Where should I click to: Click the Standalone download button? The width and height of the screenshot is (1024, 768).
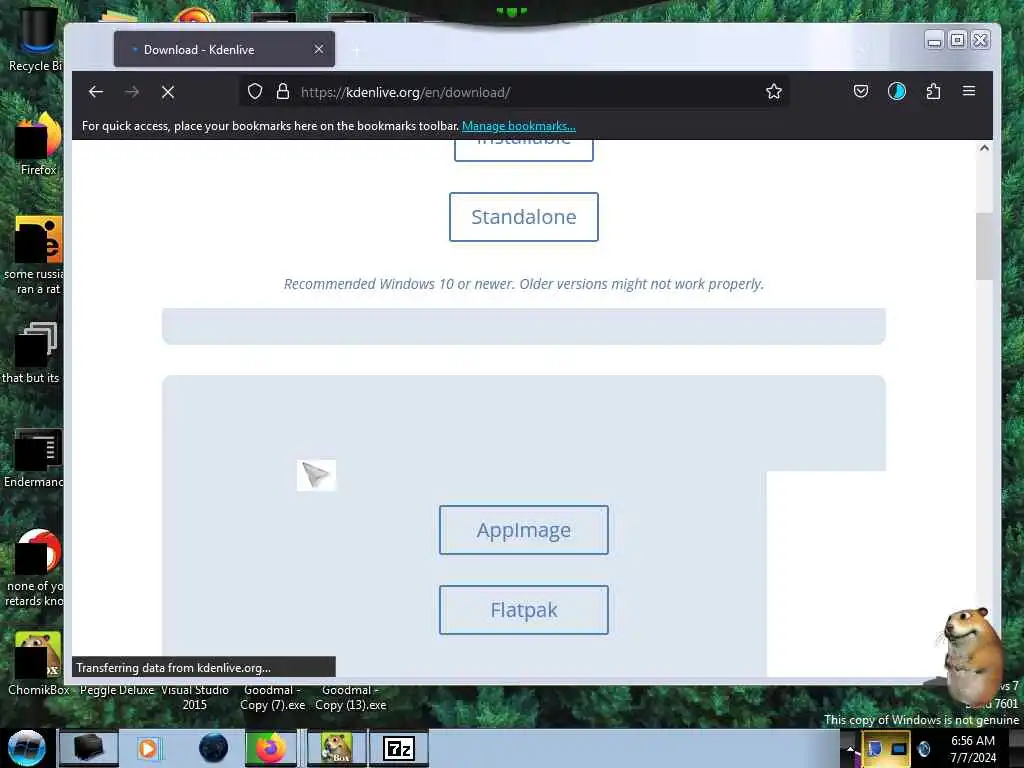point(524,217)
